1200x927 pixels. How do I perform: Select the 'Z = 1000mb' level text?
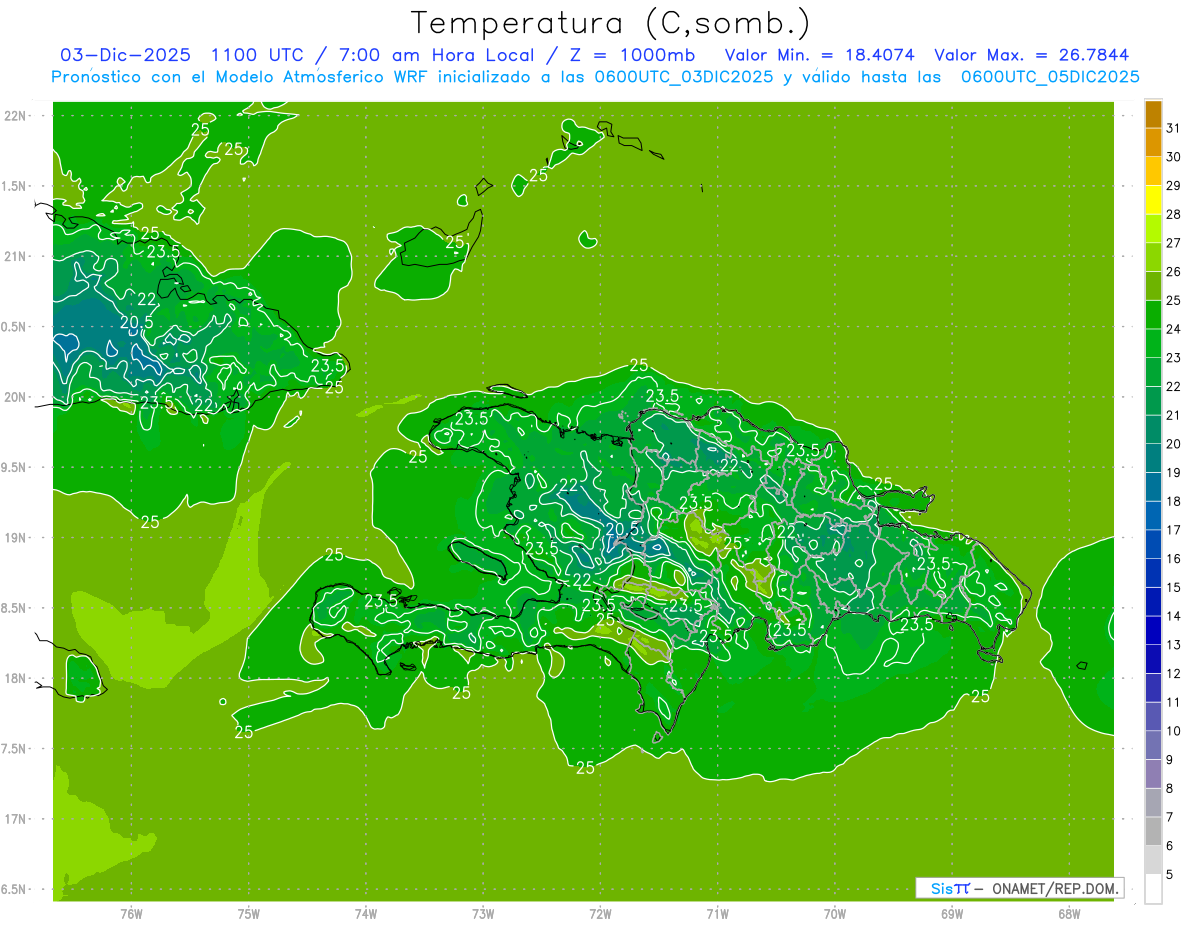(631, 55)
